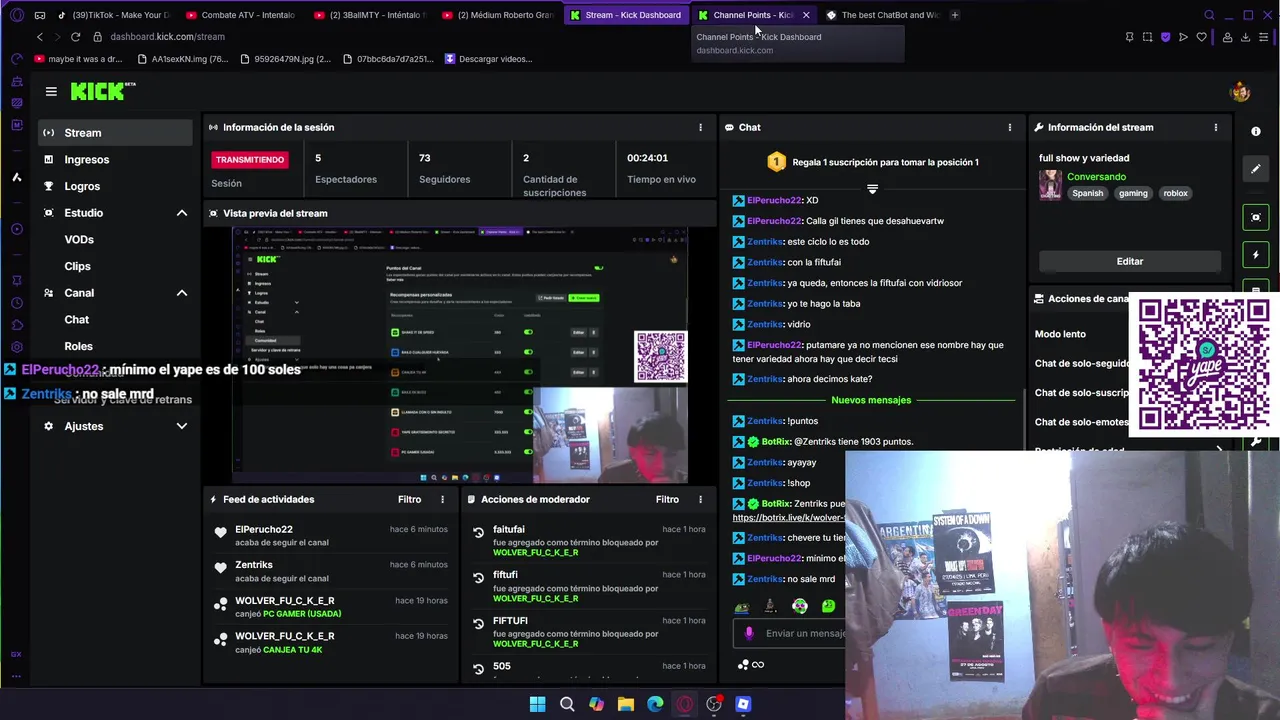Collapse the Canal sidebar section
1280x720 pixels.
[x=182, y=293]
